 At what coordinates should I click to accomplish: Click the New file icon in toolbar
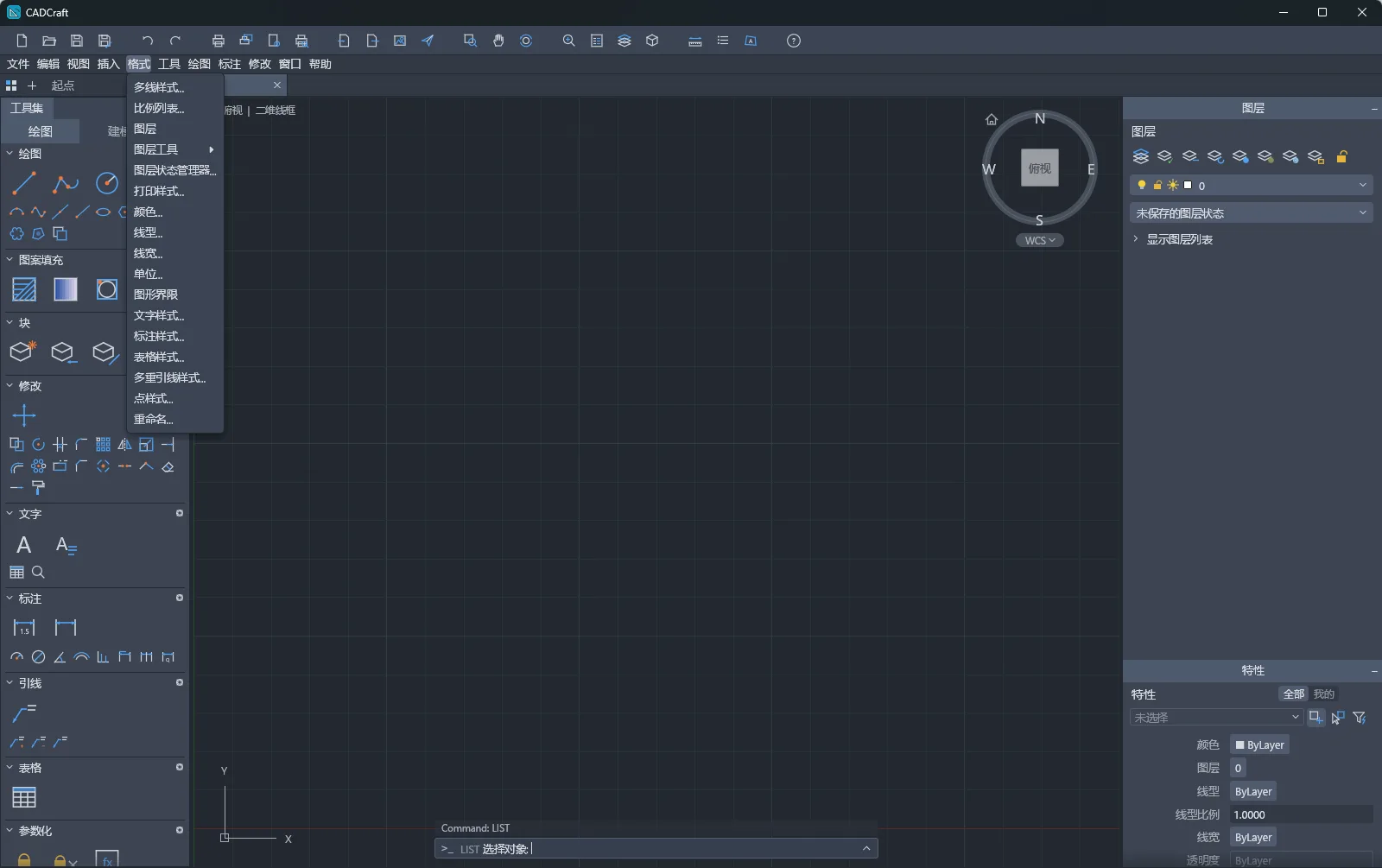[22, 41]
